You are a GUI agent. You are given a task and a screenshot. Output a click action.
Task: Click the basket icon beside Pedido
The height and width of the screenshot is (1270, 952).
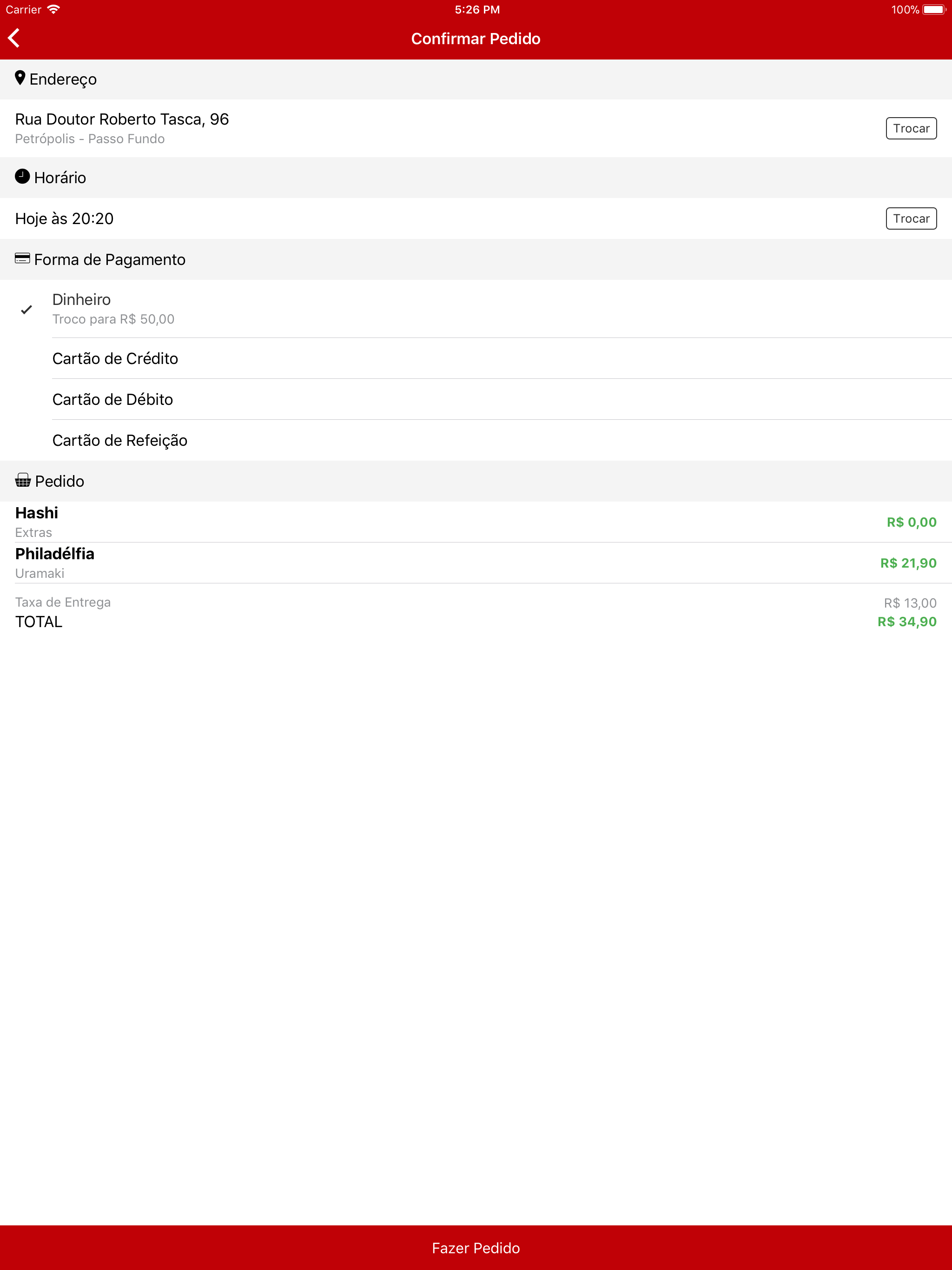point(23,480)
